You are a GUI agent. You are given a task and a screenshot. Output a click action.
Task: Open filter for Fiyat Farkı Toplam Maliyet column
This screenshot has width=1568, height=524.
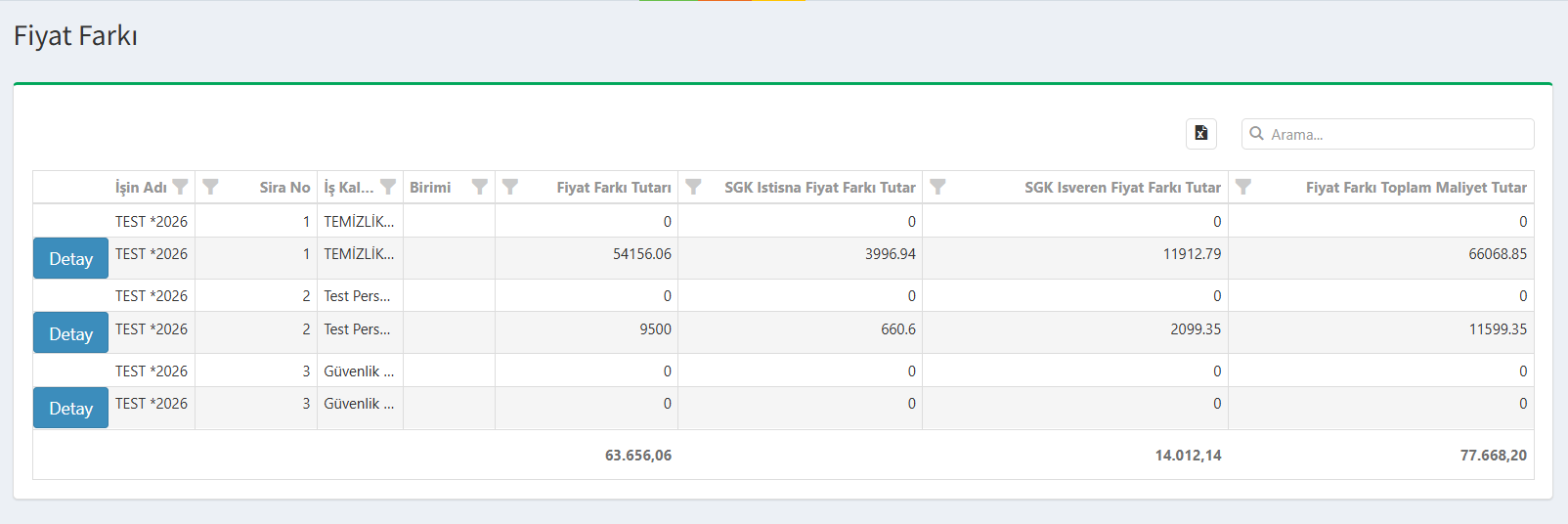pos(1243,187)
